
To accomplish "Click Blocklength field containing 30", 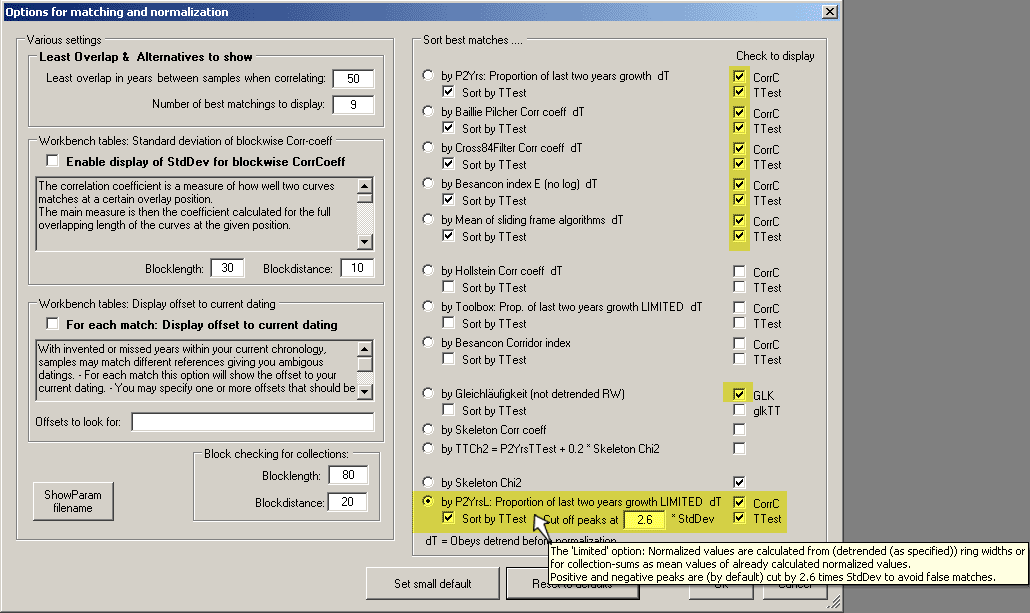I will tap(227, 268).
